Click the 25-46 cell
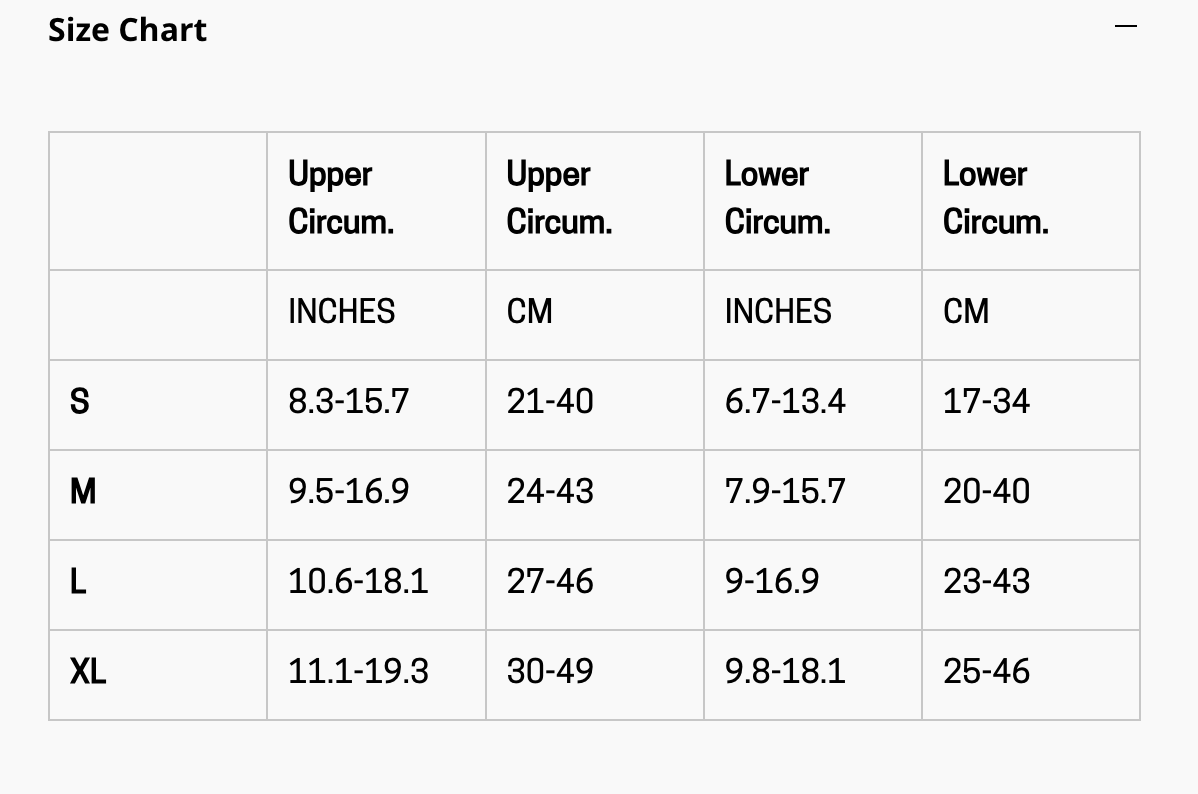The height and width of the screenshot is (794, 1198). tap(986, 672)
